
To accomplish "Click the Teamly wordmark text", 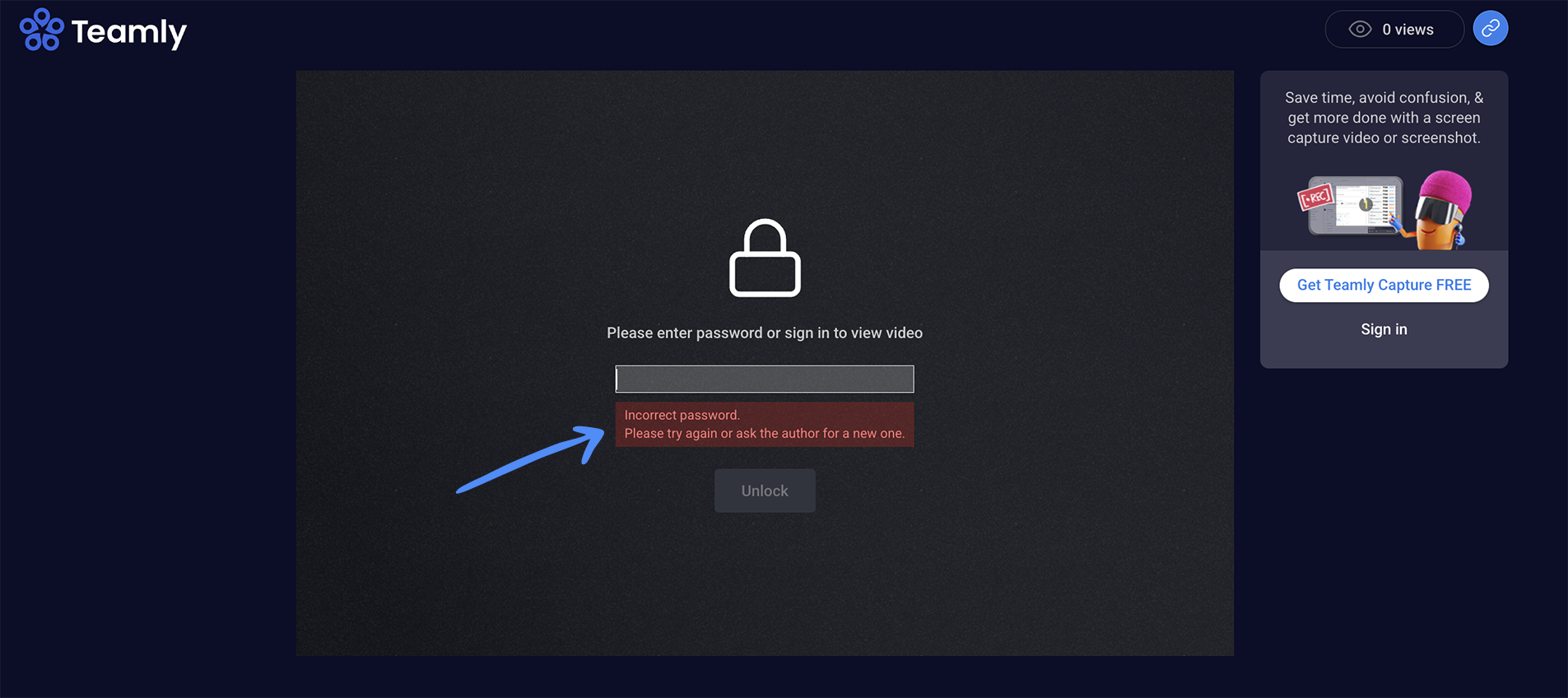I will (x=129, y=32).
